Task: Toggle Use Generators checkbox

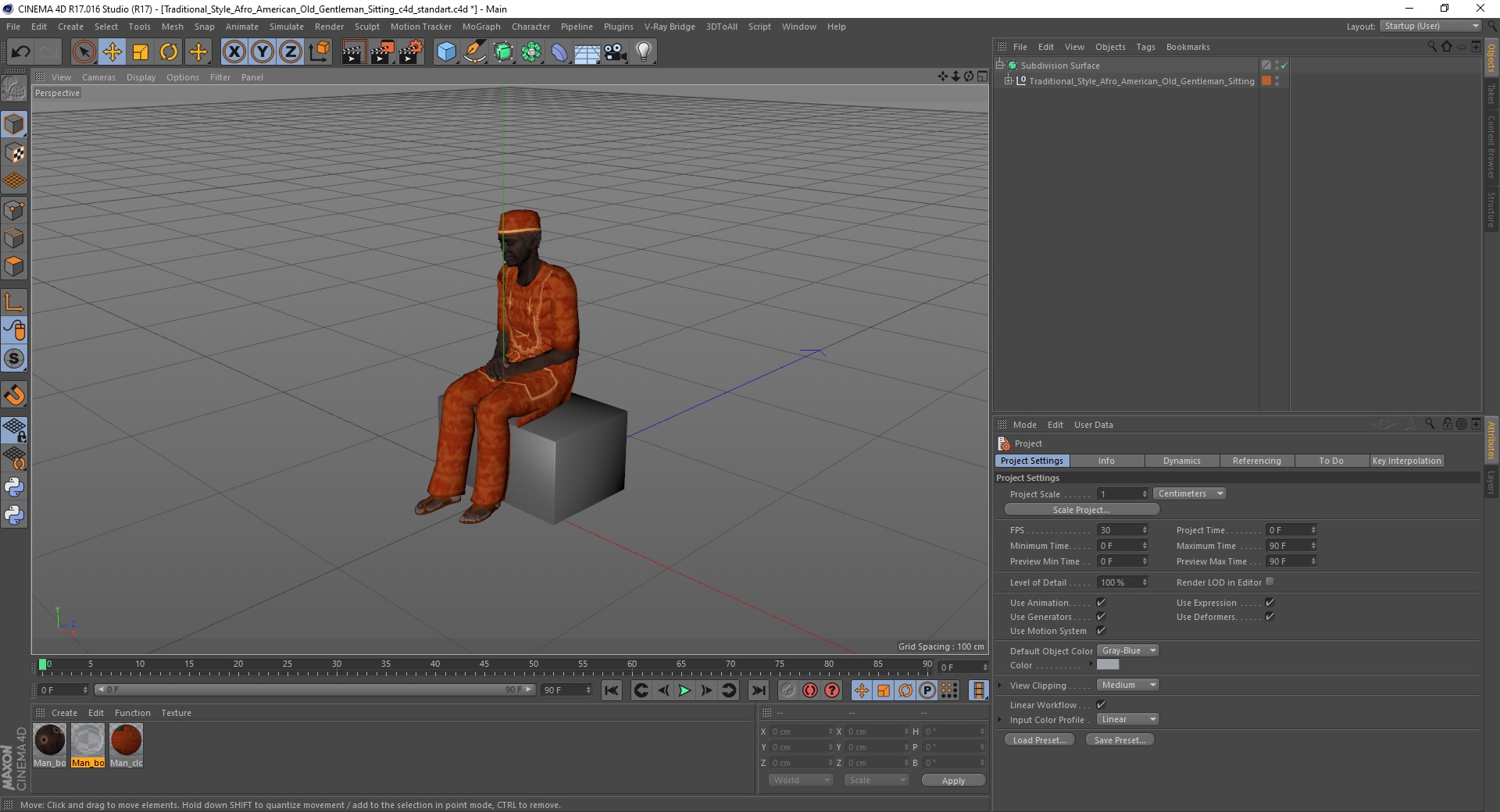Action: [1101, 617]
